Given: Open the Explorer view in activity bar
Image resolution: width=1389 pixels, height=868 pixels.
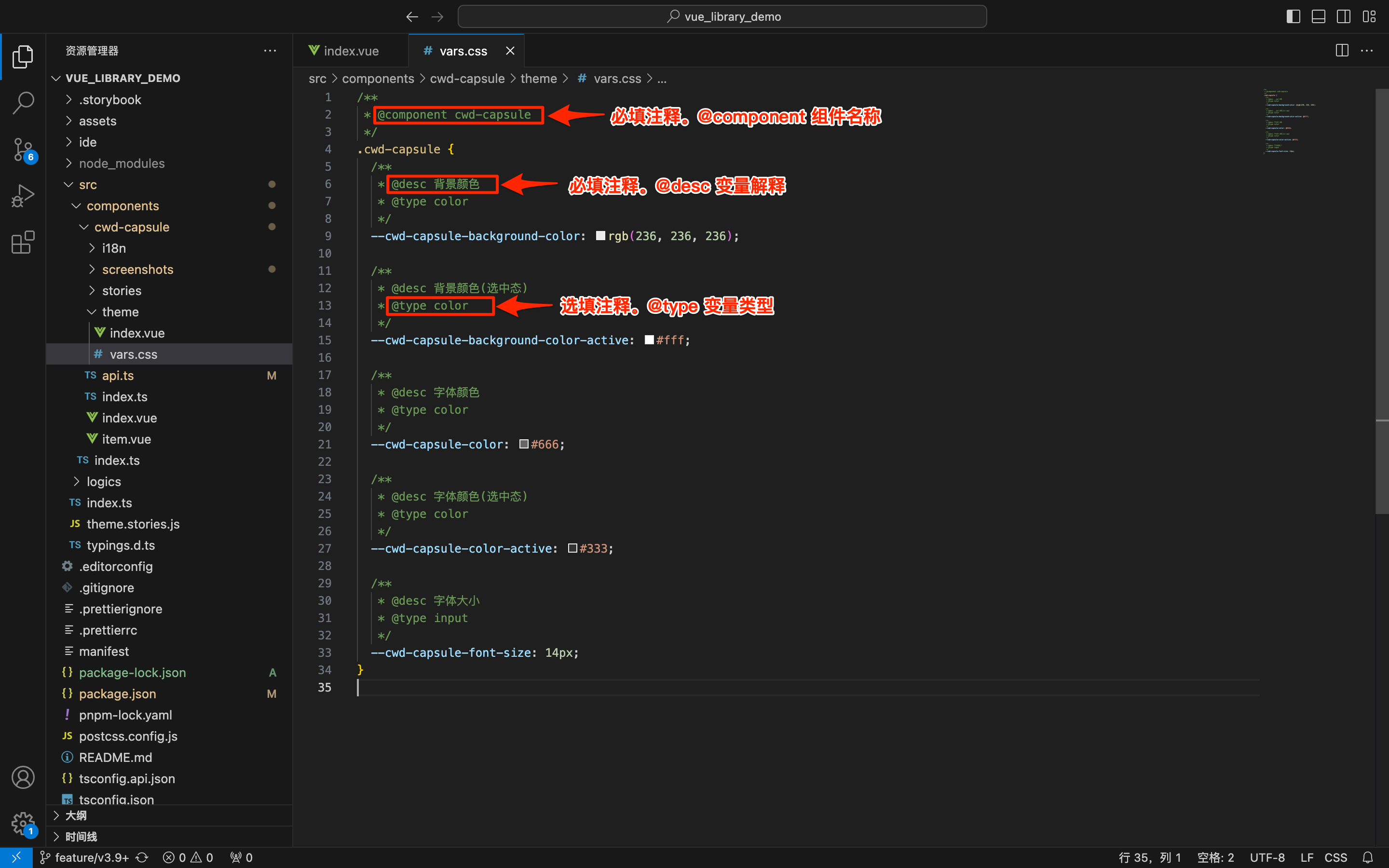Looking at the screenshot, I should [x=23, y=56].
